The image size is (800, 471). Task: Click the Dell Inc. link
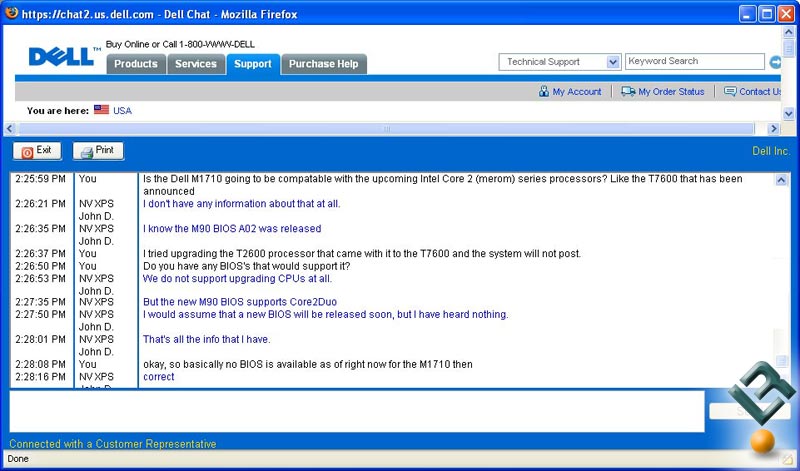[x=771, y=151]
